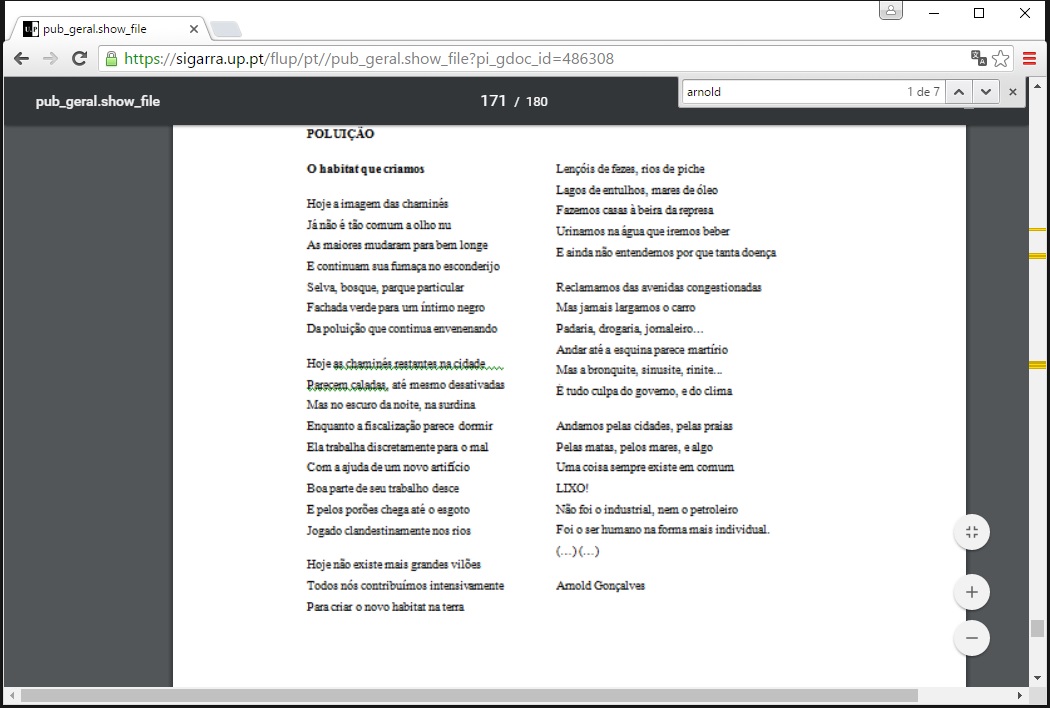Click vertical scrollbar up arrow
Image resolution: width=1050 pixels, height=708 pixels.
point(1037,86)
